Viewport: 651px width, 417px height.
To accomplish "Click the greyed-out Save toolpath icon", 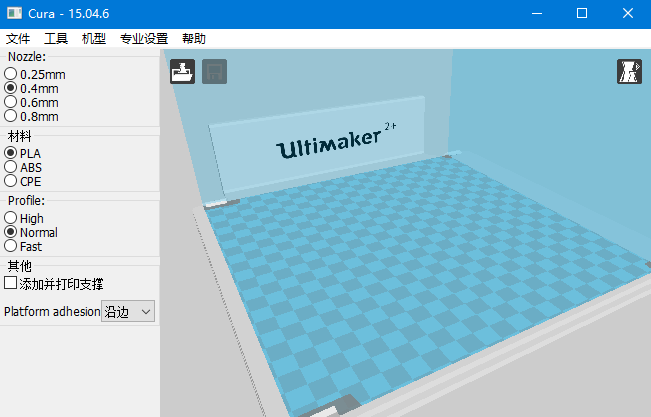I will (x=214, y=71).
